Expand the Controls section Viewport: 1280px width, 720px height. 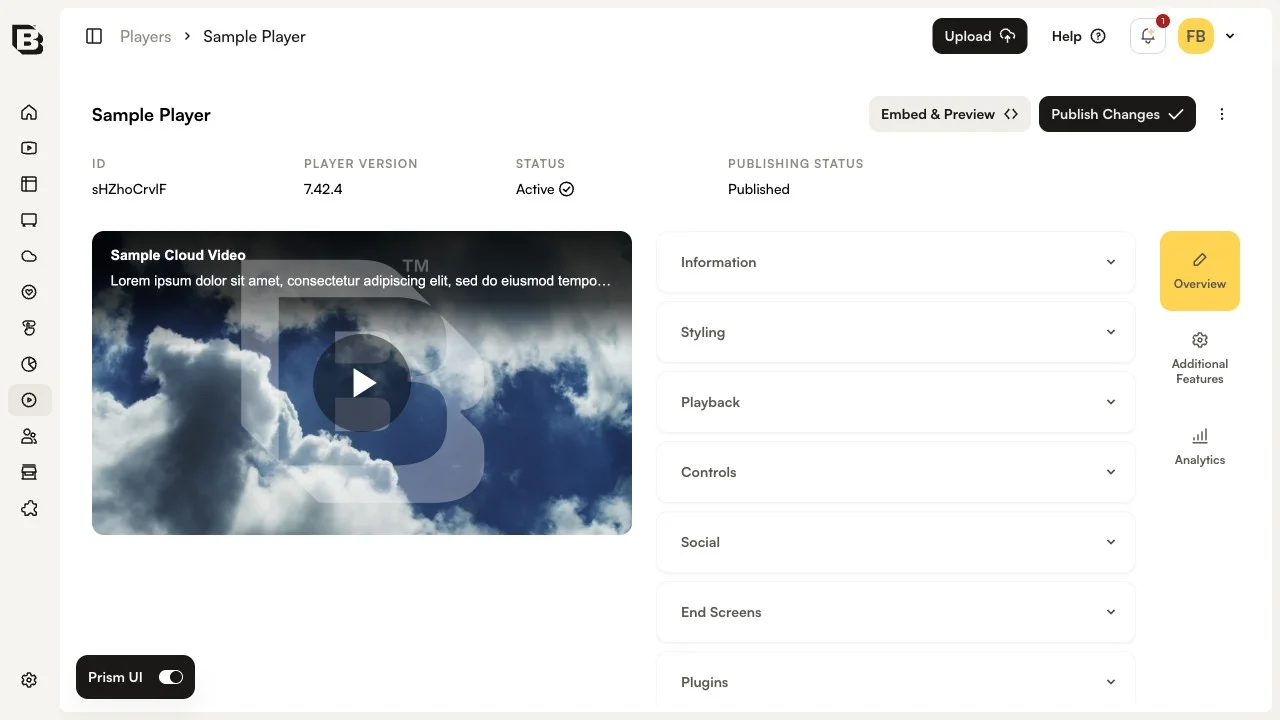point(896,472)
